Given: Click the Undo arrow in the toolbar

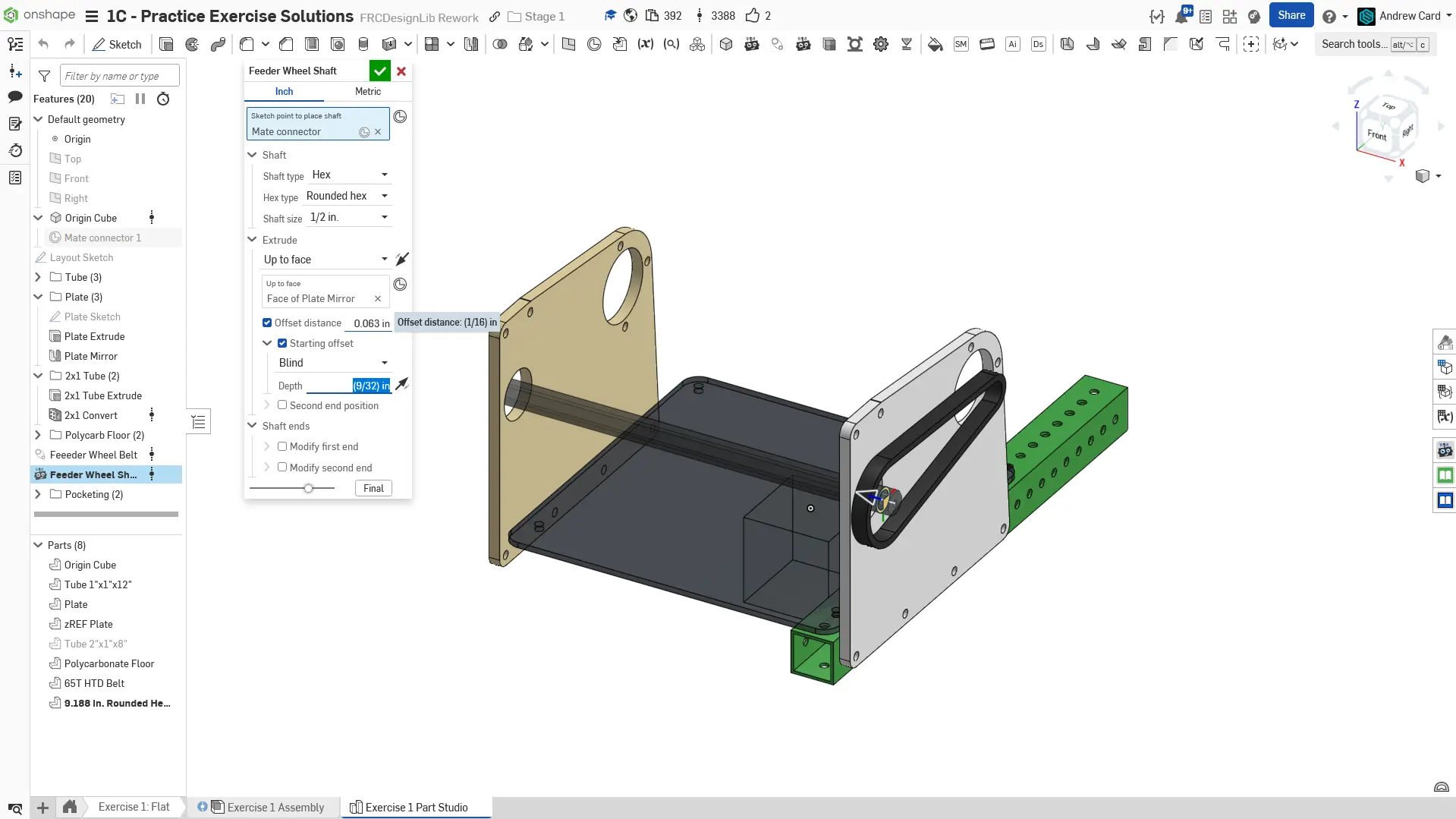Looking at the screenshot, I should tap(43, 44).
